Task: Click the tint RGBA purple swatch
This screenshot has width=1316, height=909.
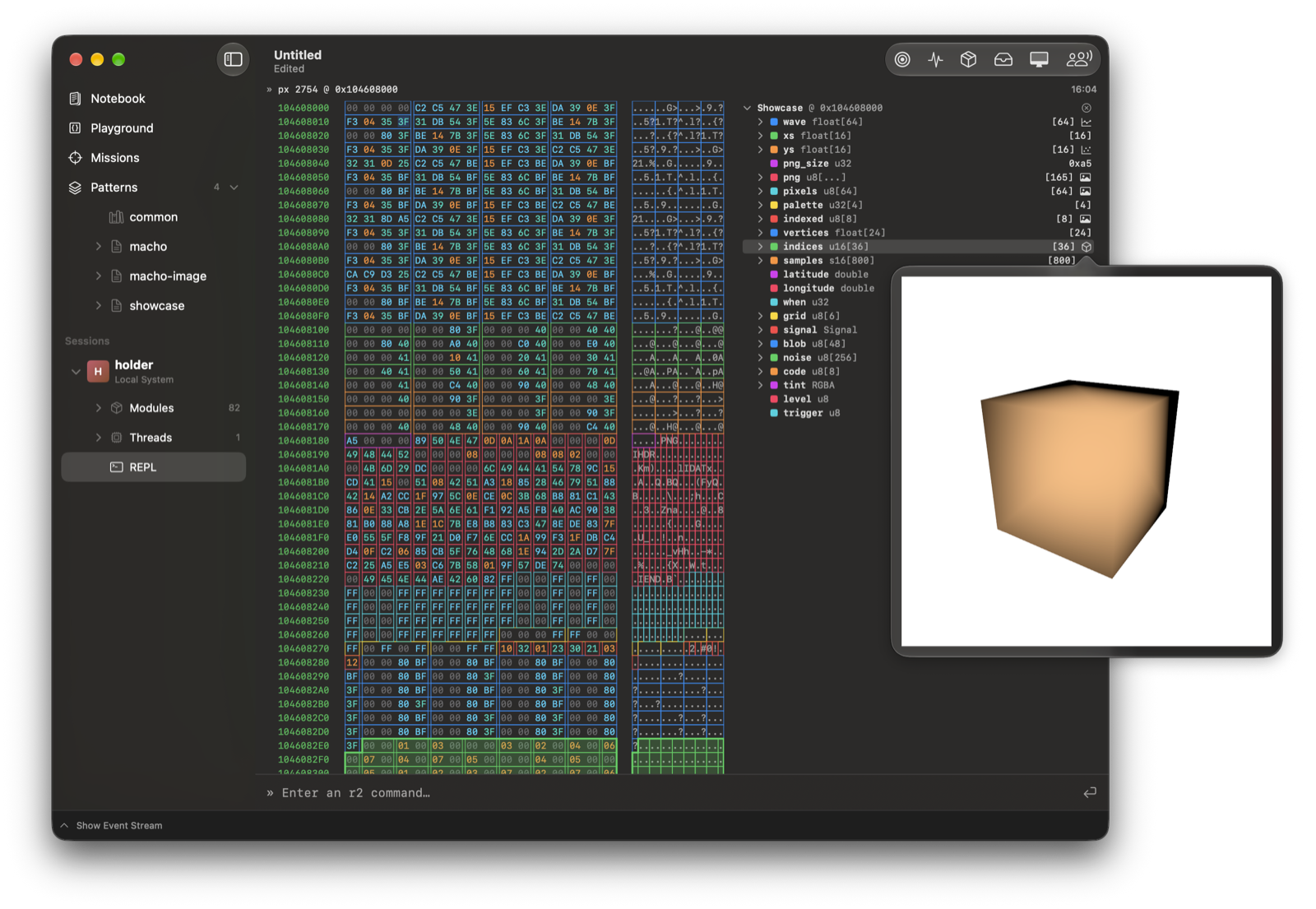Action: (774, 385)
